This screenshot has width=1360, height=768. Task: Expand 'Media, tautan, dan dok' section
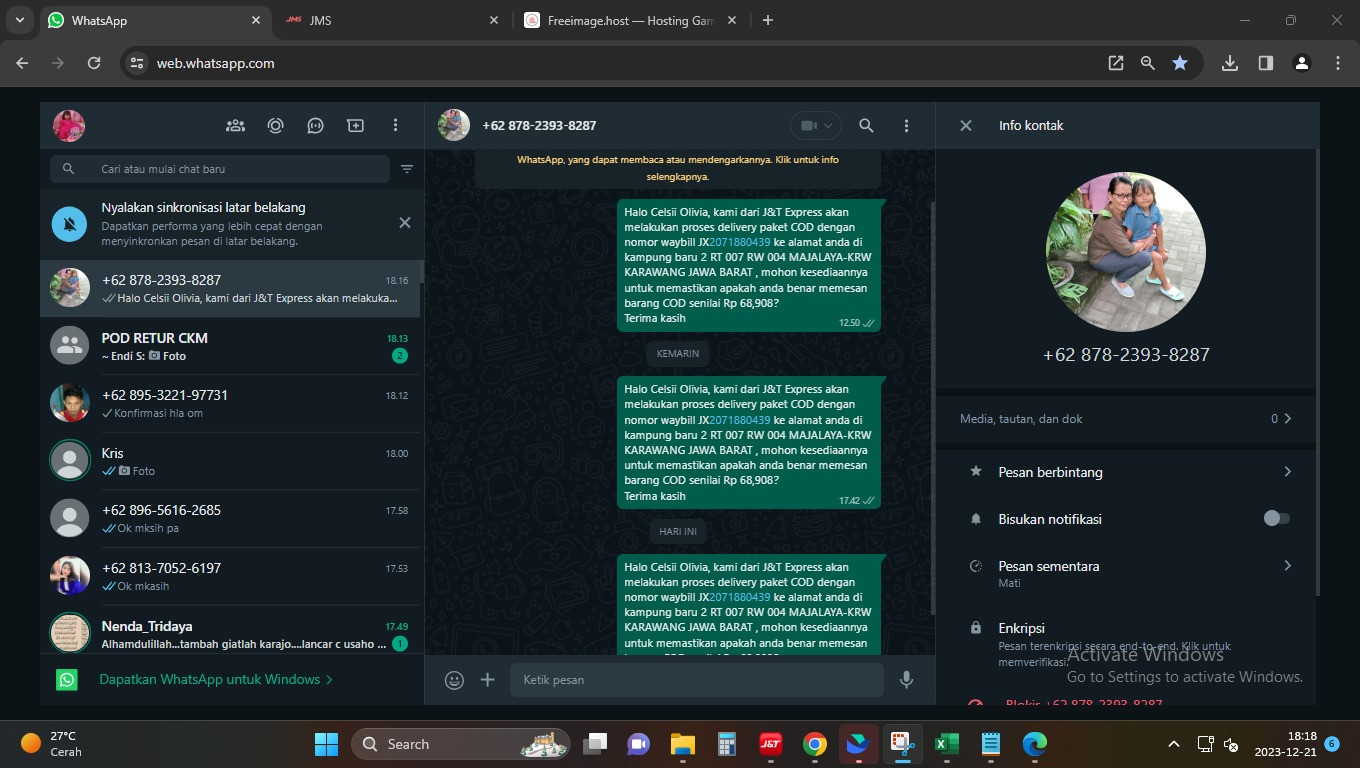(x=1126, y=419)
